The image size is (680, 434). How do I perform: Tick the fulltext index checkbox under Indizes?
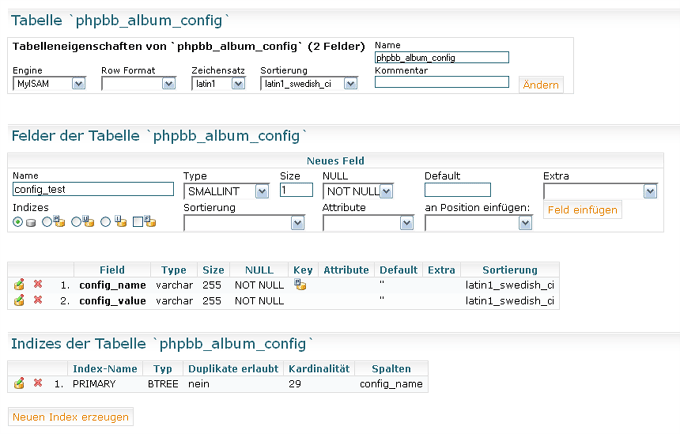click(x=138, y=222)
